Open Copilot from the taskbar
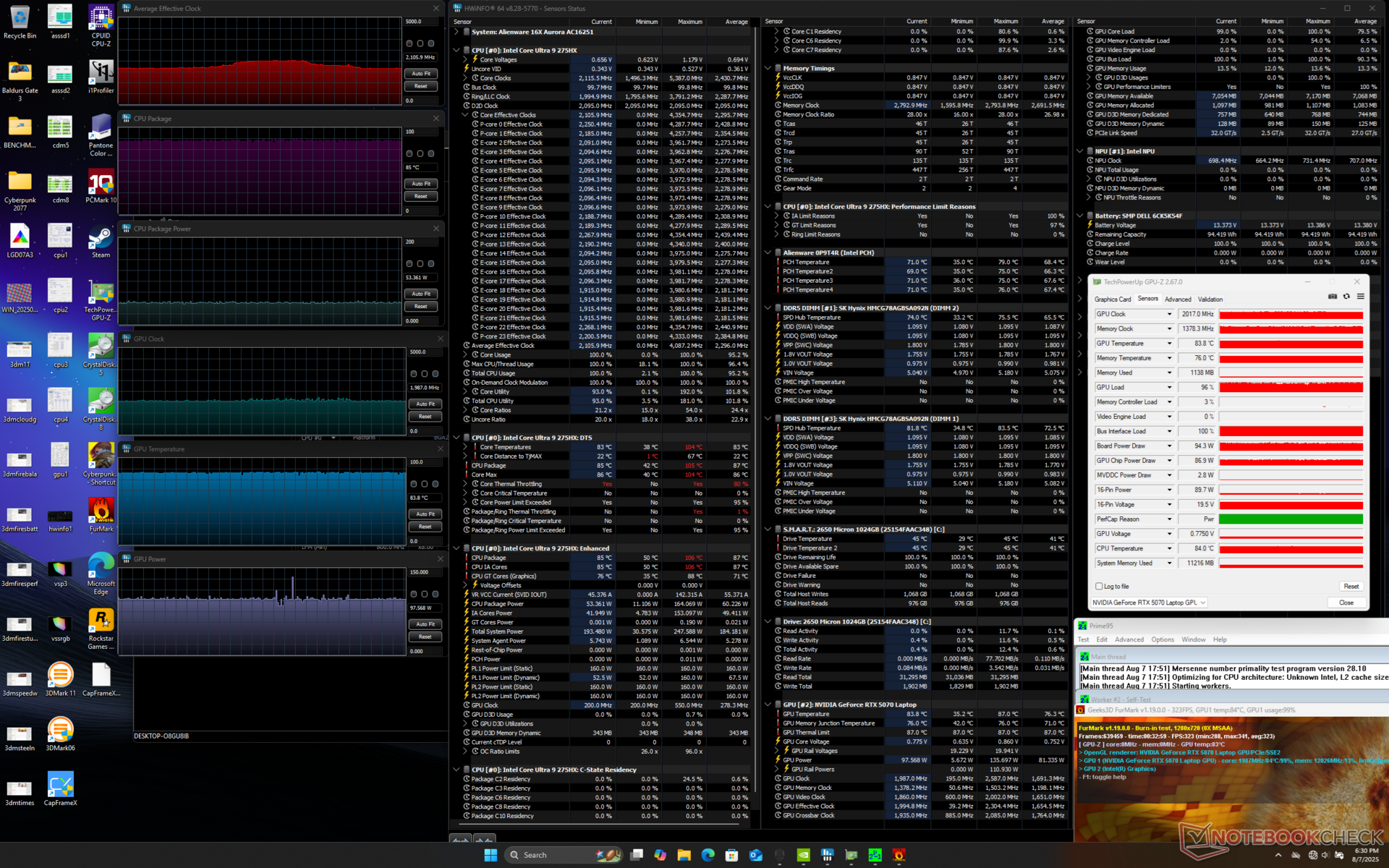This screenshot has height=868, width=1389. point(660,855)
